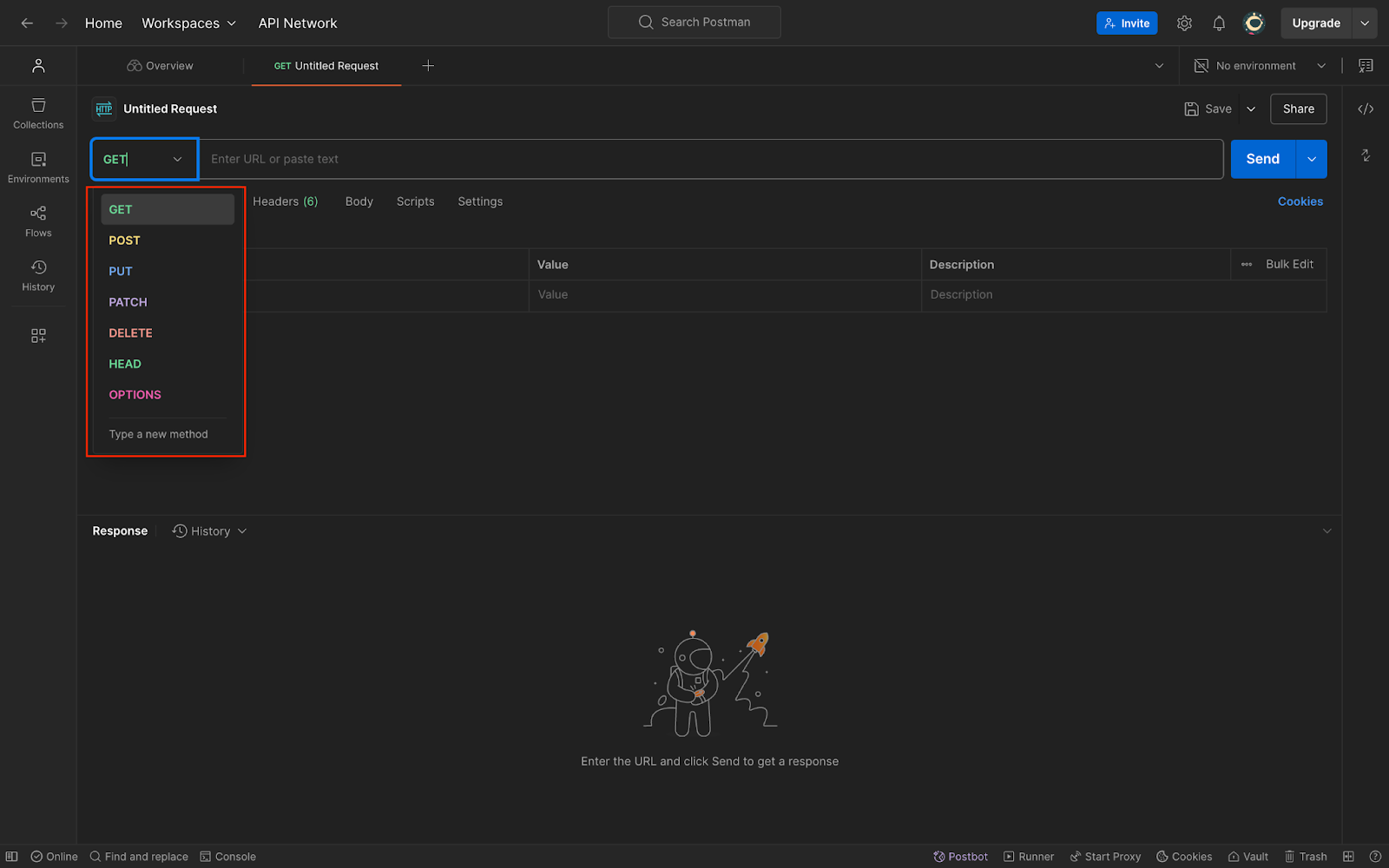Open the Console
1389x868 pixels.
point(227,857)
